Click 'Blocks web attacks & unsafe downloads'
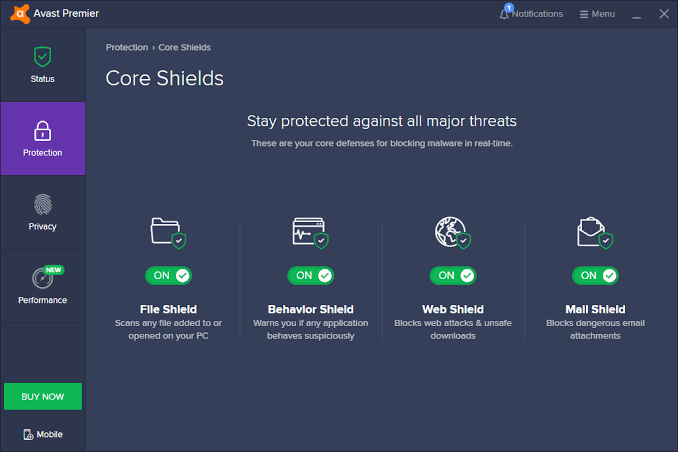 point(453,330)
